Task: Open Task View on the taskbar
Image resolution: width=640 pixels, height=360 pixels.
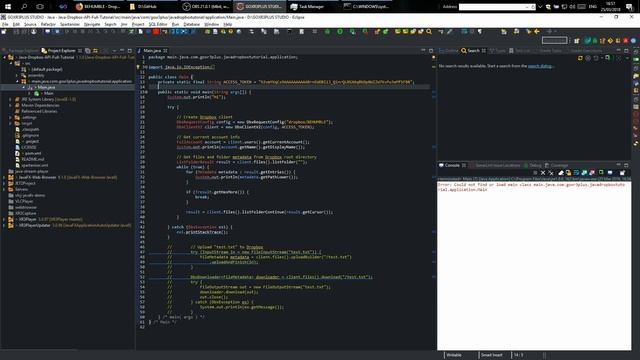Action: pyautogui.click(x=40, y=7)
